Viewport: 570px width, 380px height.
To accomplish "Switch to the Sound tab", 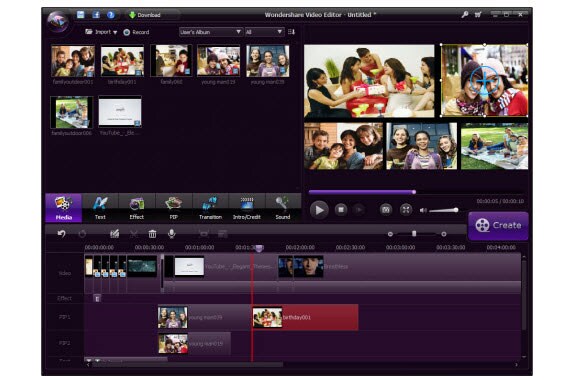I will pyautogui.click(x=283, y=208).
